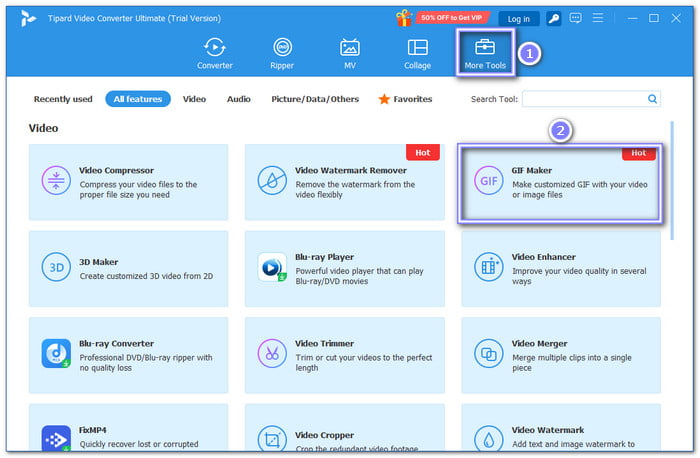Filter by Favorites star tab
The image size is (700, 458).
pyautogui.click(x=405, y=99)
